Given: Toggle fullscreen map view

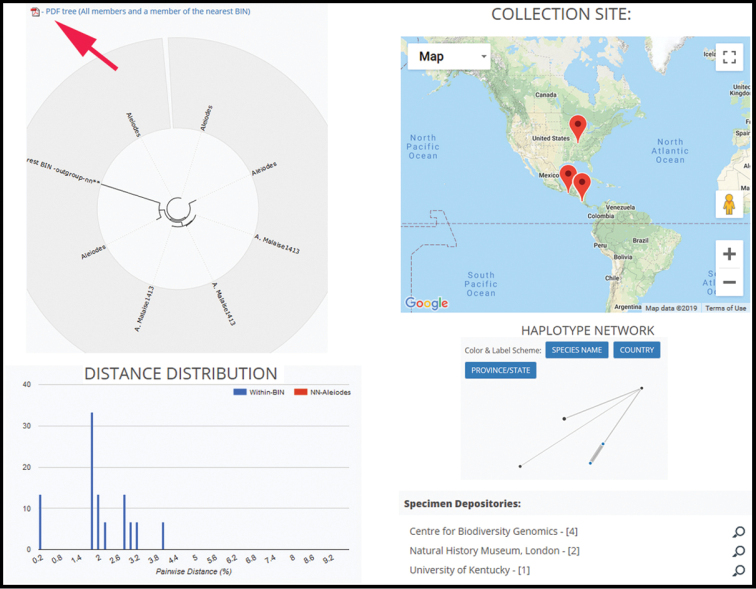Looking at the screenshot, I should point(729,57).
